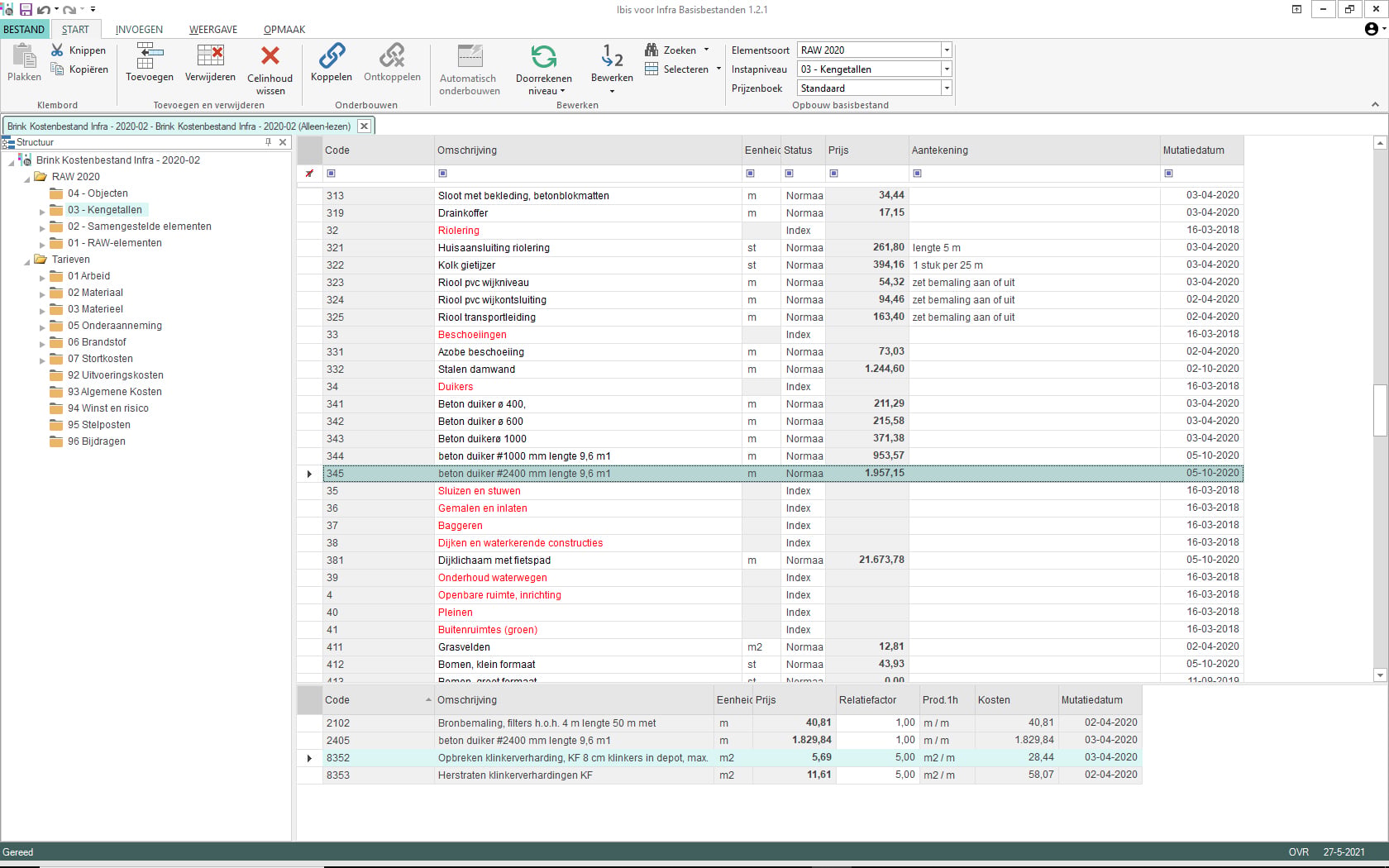
Task: Delete the row with Verwijderen
Action: 210,62
